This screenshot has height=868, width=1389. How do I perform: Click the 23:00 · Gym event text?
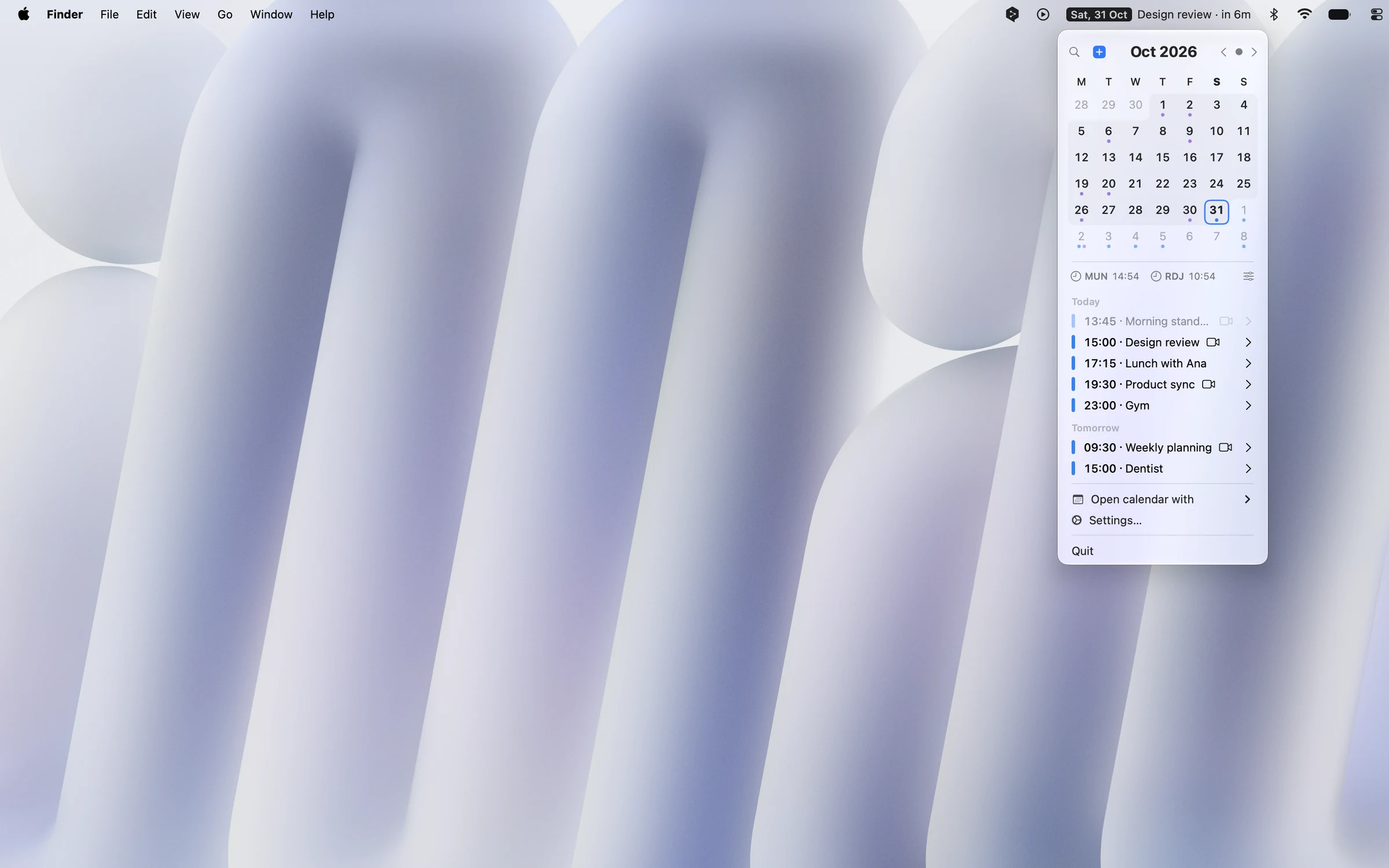click(x=1116, y=406)
